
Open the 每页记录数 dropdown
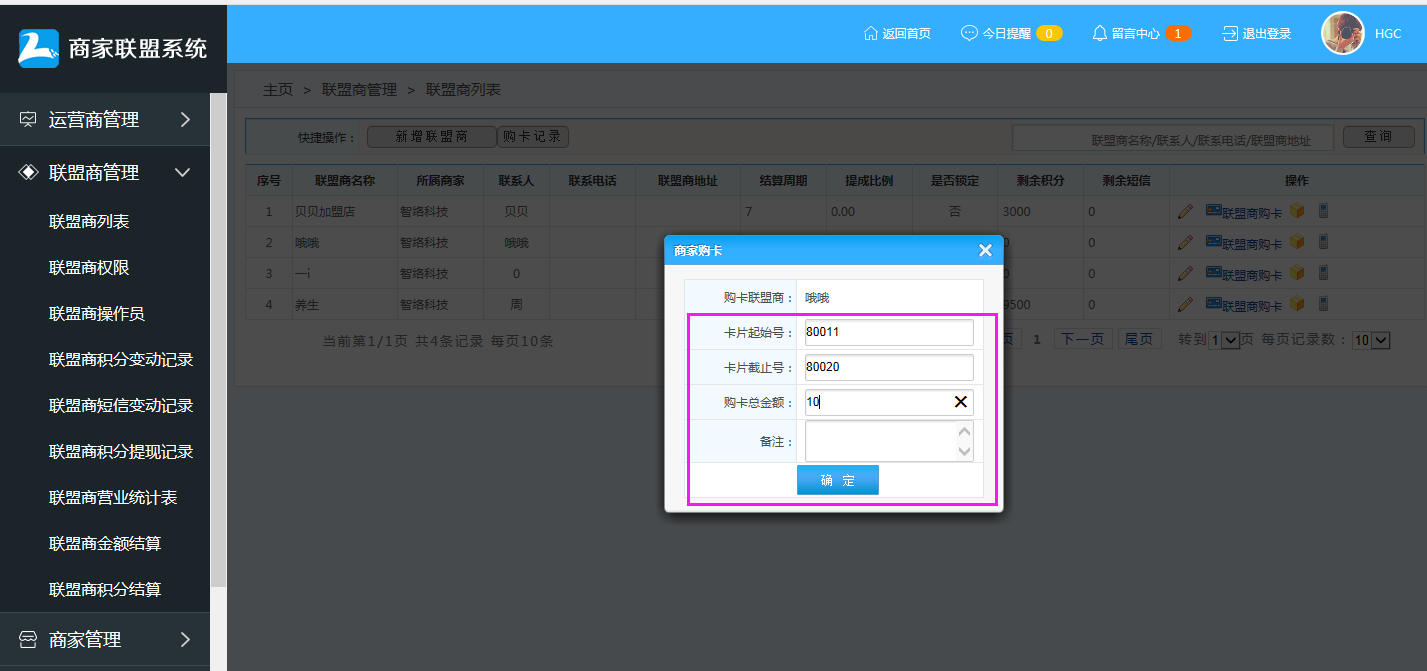(x=1371, y=341)
